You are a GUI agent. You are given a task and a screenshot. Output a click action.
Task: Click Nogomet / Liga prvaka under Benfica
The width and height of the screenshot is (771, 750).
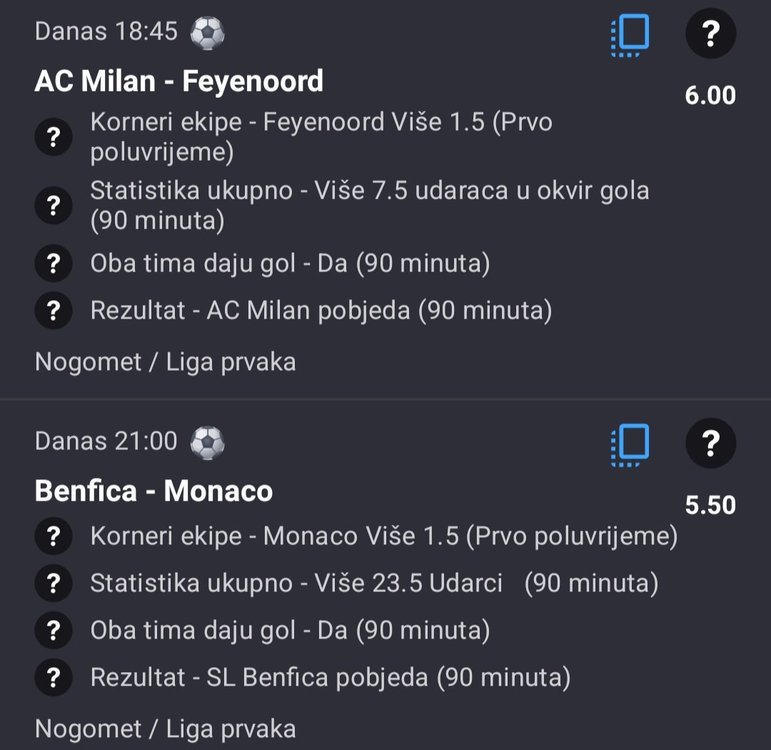[x=165, y=728]
